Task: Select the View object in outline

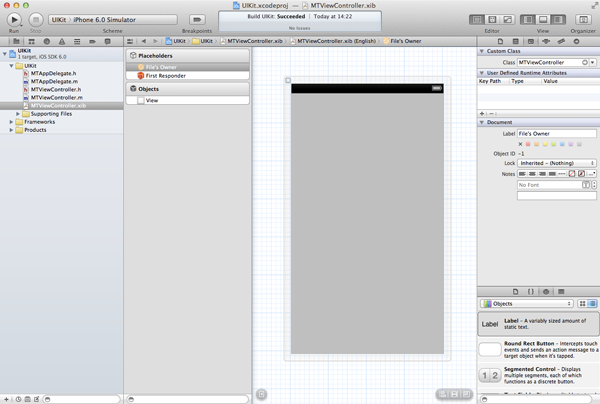Action: coord(188,100)
